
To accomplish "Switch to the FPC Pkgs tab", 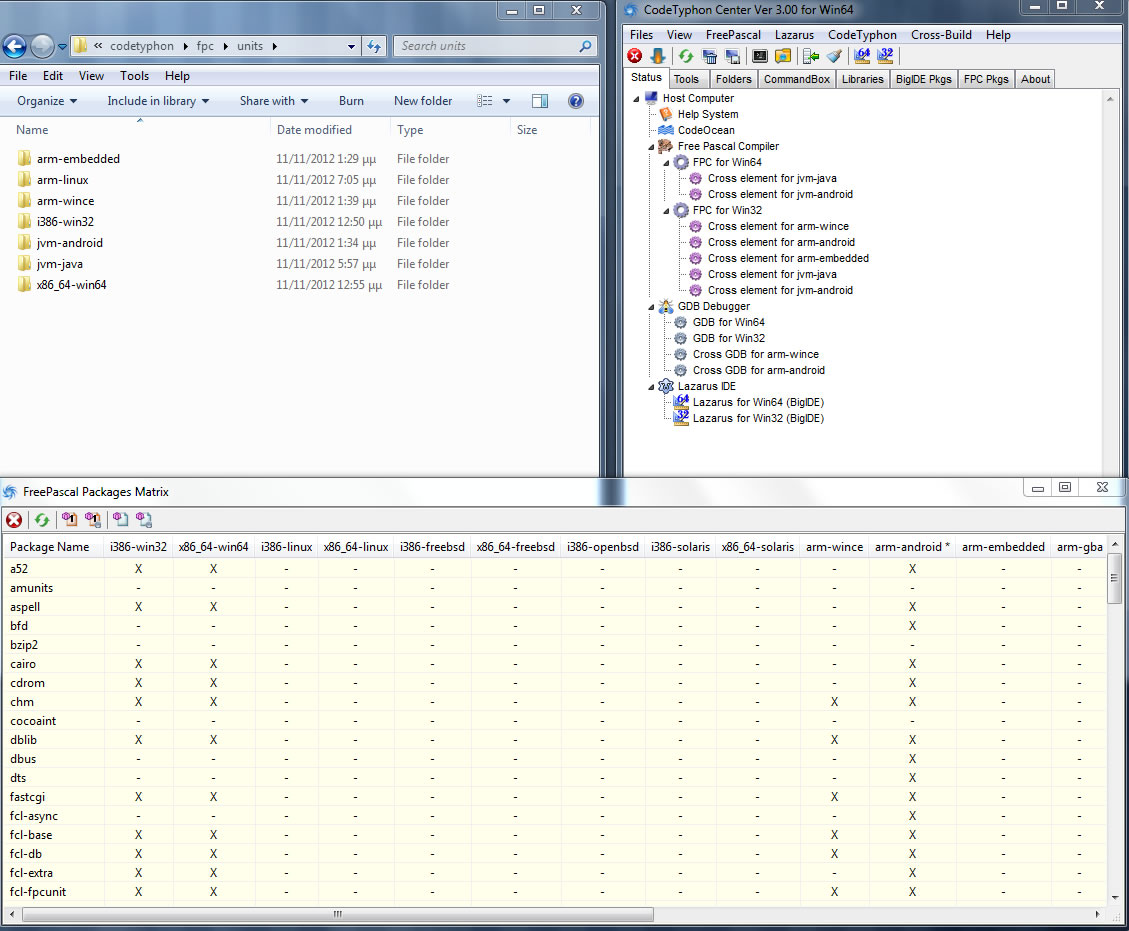I will 986,79.
